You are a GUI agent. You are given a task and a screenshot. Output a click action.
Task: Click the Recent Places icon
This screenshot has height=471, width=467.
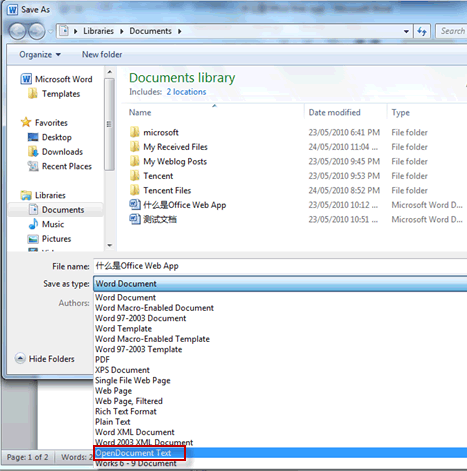pyautogui.click(x=33, y=166)
